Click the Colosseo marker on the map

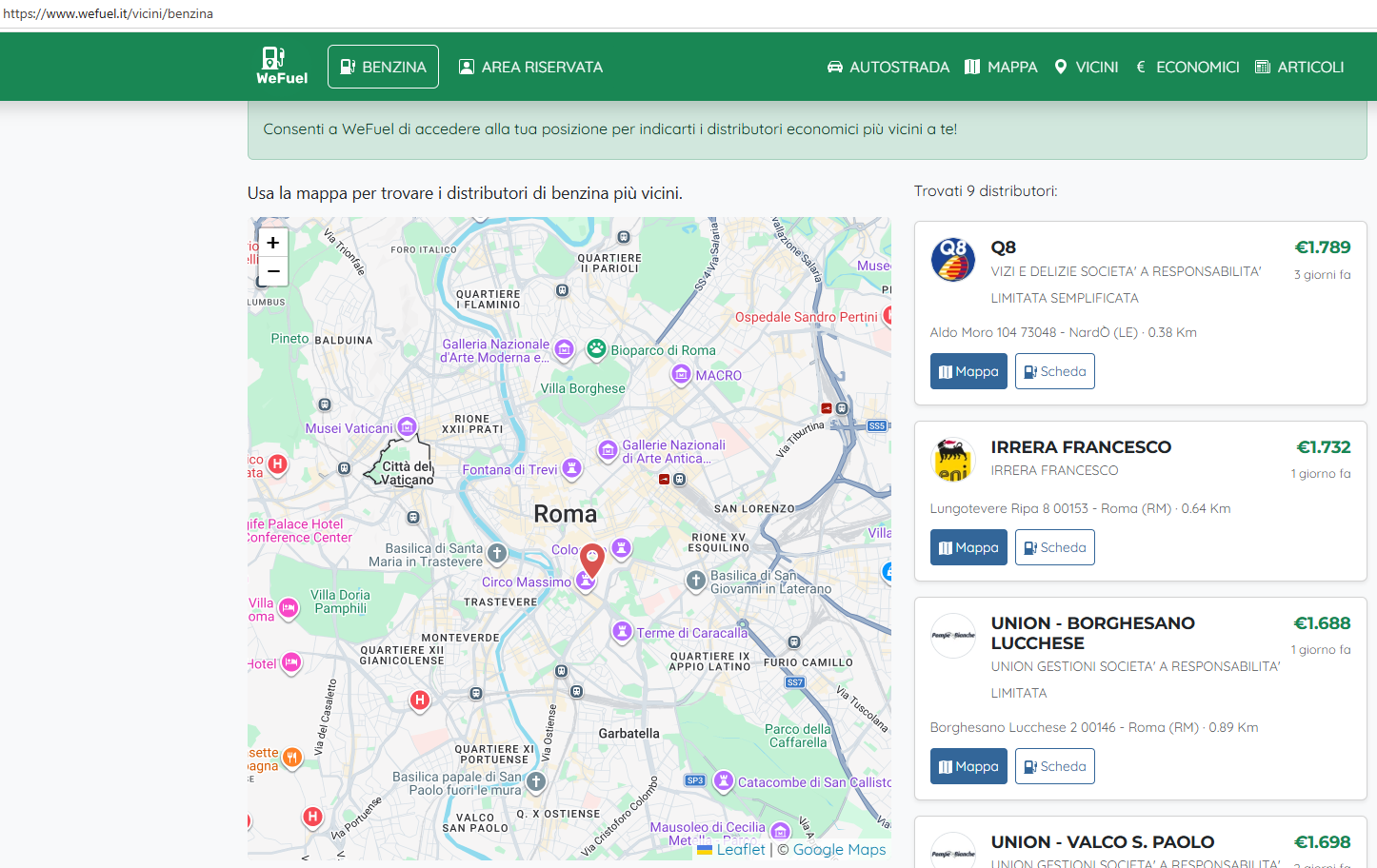[621, 547]
